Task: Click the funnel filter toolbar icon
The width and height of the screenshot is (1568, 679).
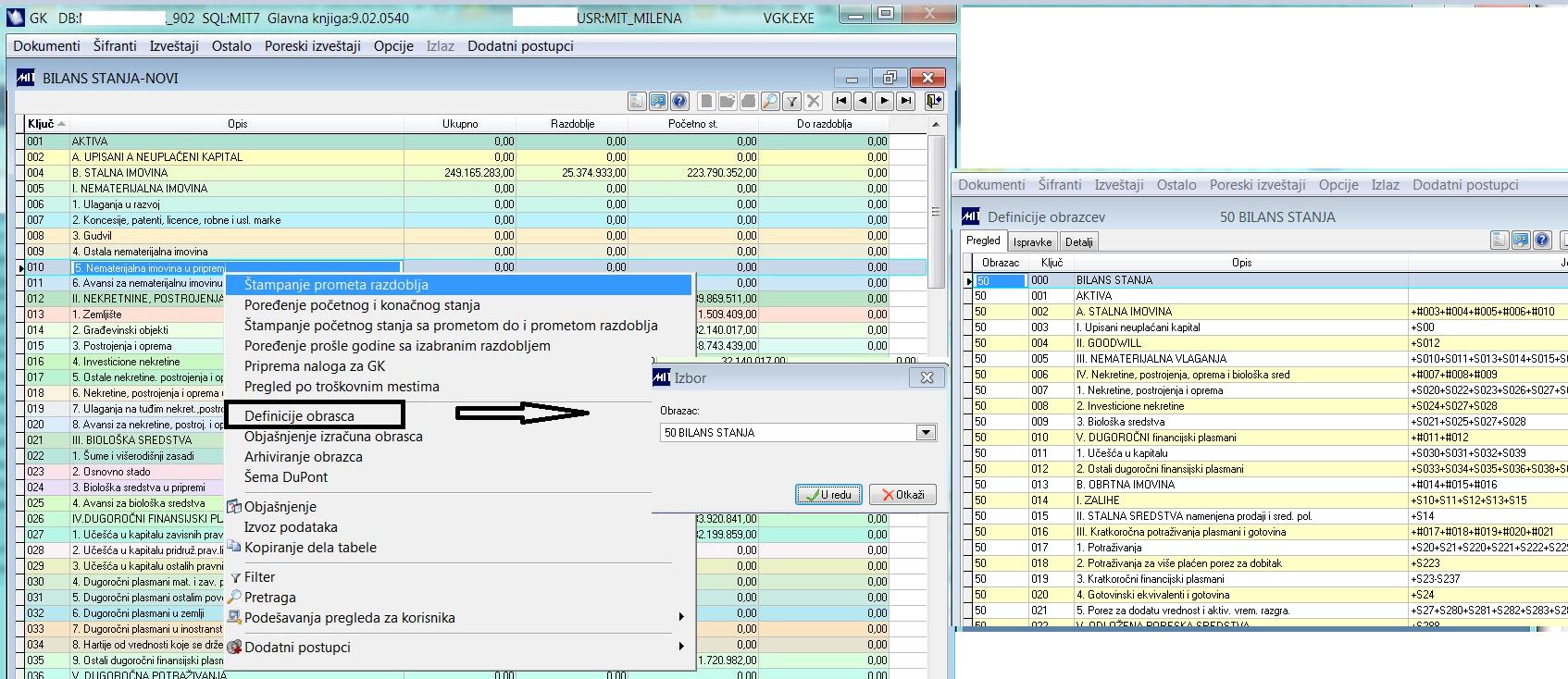Action: (791, 101)
